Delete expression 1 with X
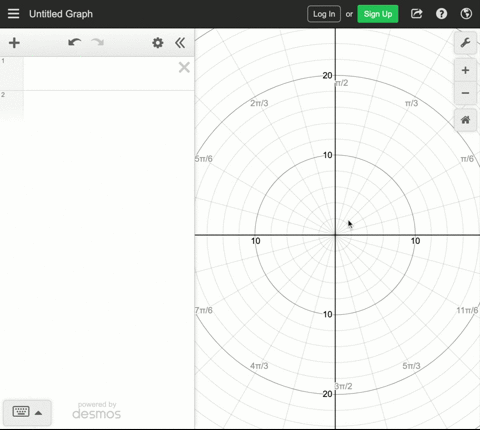480x430 pixels. click(184, 67)
